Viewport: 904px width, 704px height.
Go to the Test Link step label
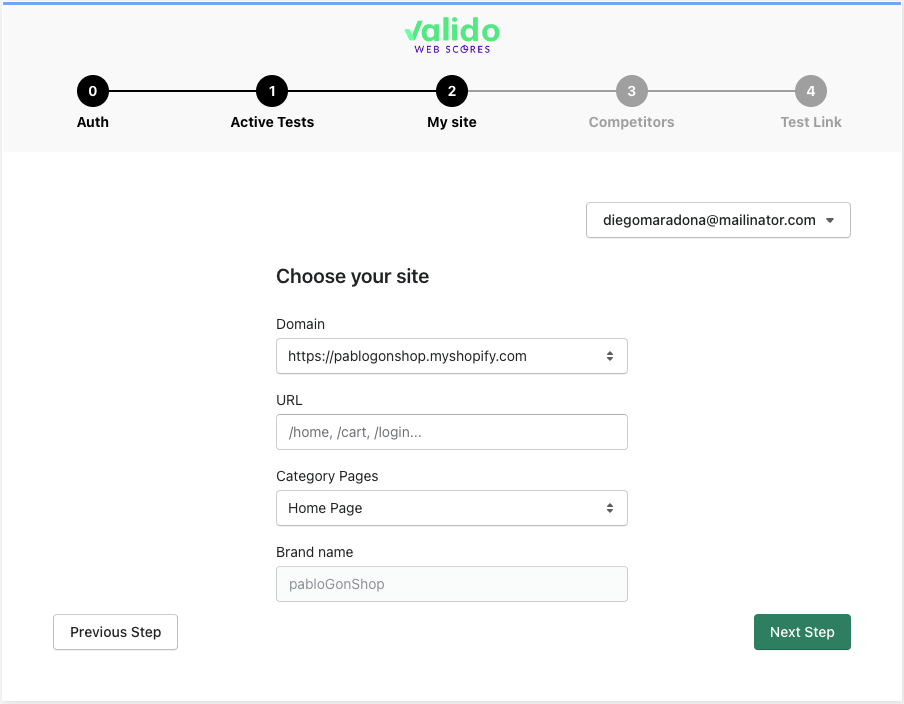(x=811, y=122)
